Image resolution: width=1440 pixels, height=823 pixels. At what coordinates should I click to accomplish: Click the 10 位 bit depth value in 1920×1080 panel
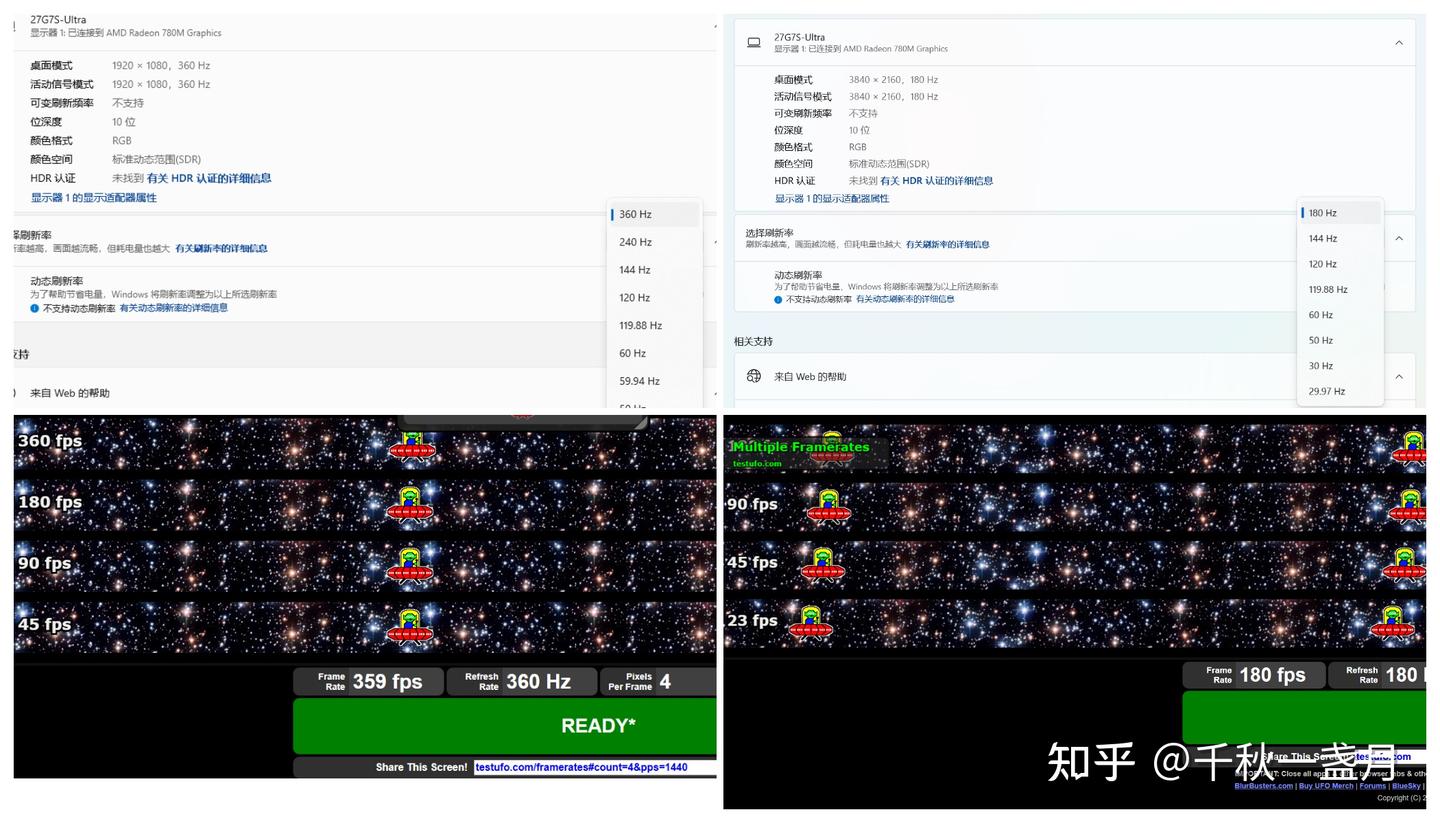click(124, 122)
